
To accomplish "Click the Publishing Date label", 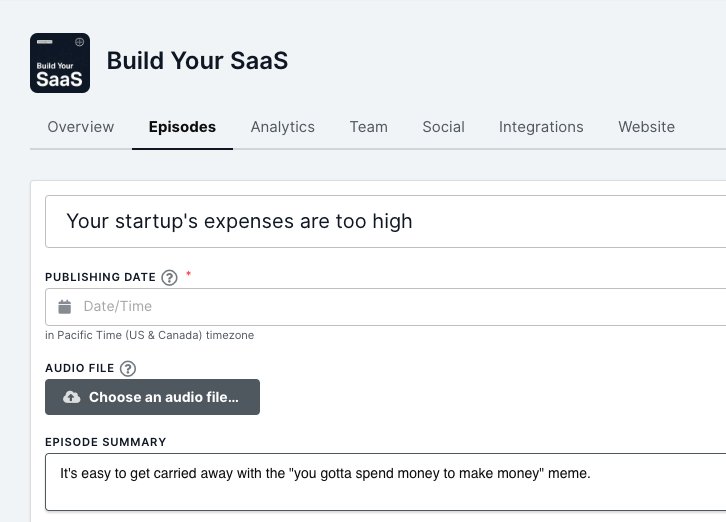I will coord(100,277).
